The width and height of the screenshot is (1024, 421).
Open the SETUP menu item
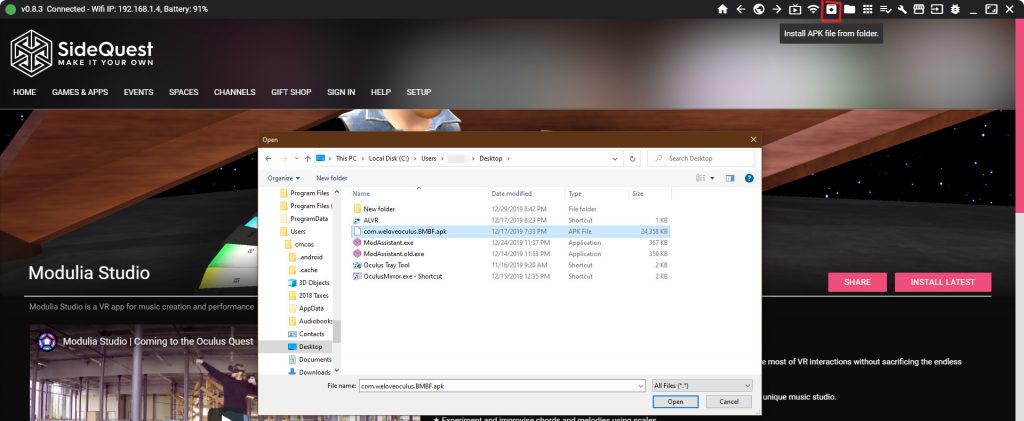[419, 92]
